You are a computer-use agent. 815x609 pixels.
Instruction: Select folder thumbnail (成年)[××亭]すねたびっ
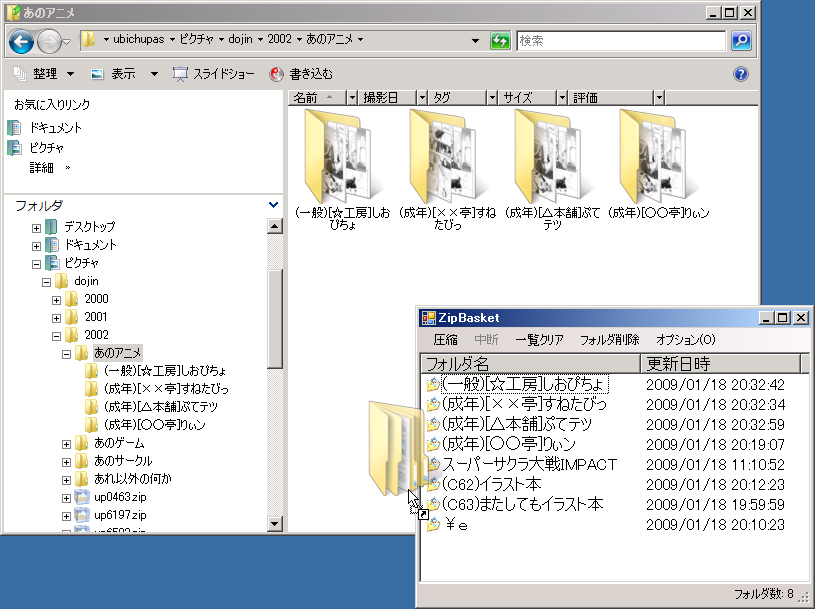pos(448,169)
